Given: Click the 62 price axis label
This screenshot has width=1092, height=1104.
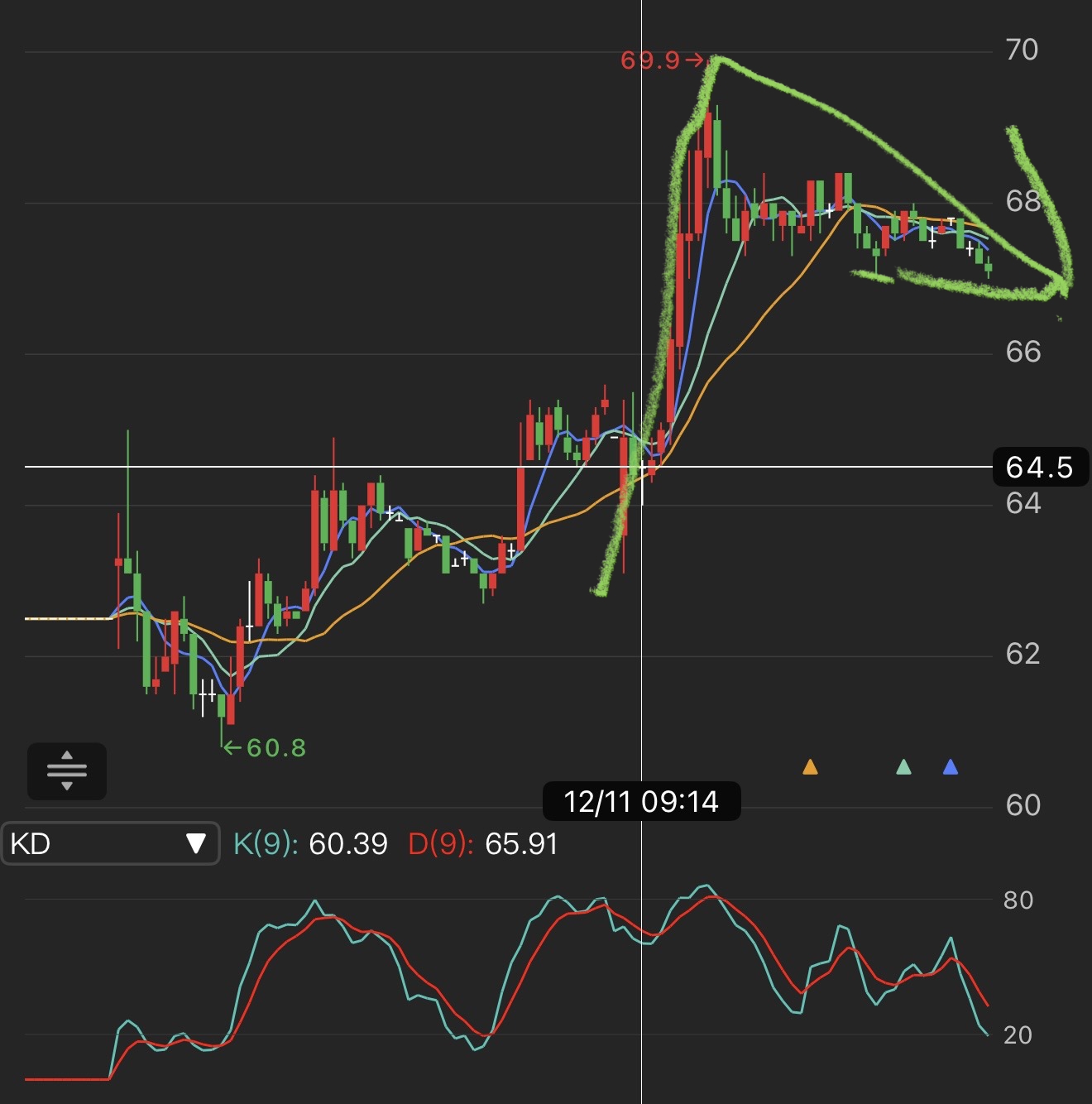Looking at the screenshot, I should coord(1023,655).
